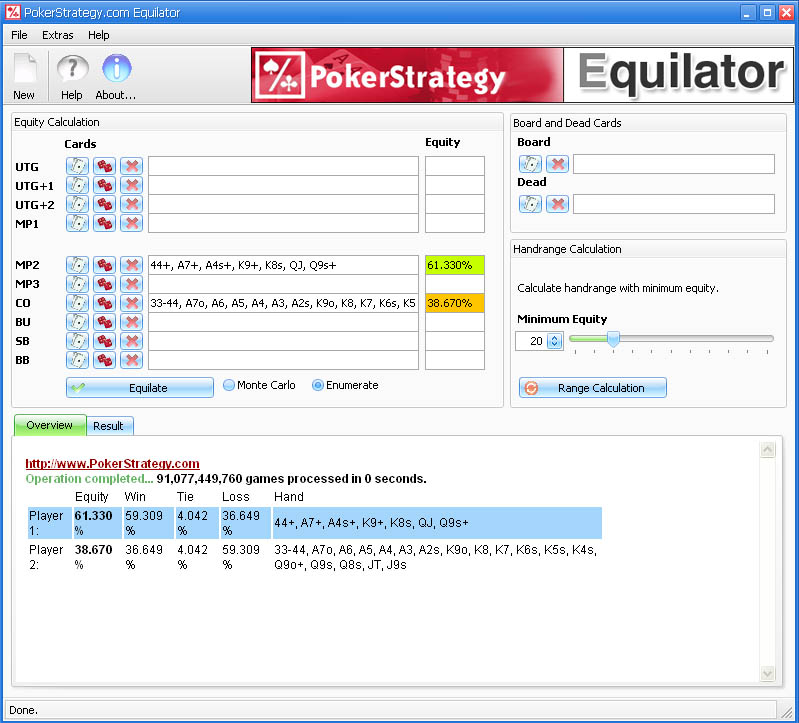Image resolution: width=799 pixels, height=723 pixels.
Task: Click Player 1 win value 59.309
Action: click(144, 516)
